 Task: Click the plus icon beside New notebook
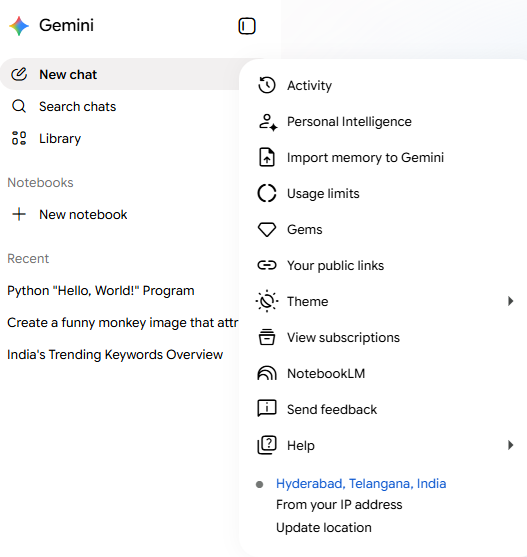(19, 214)
